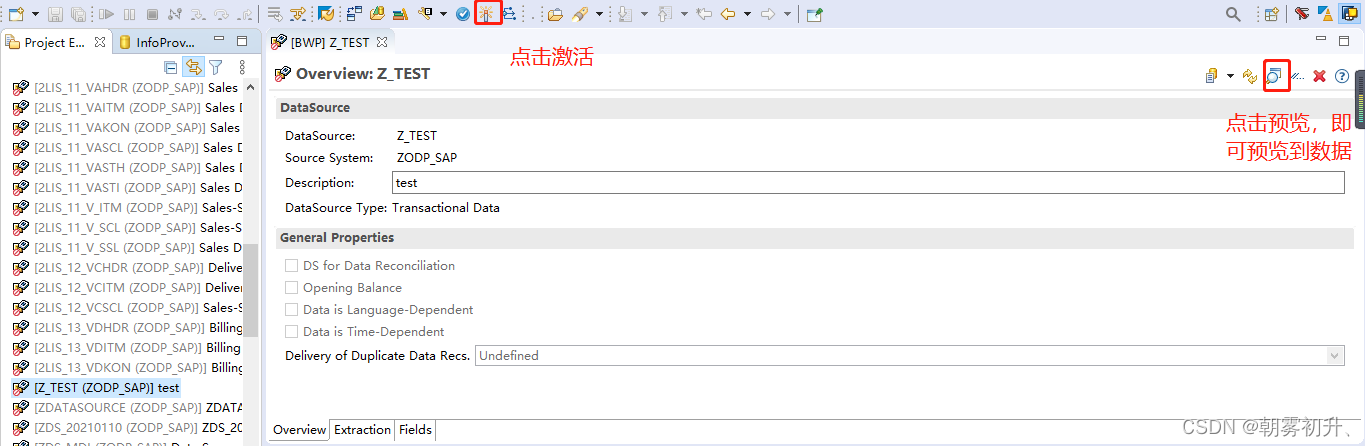Click the Description field containing test

868,183
